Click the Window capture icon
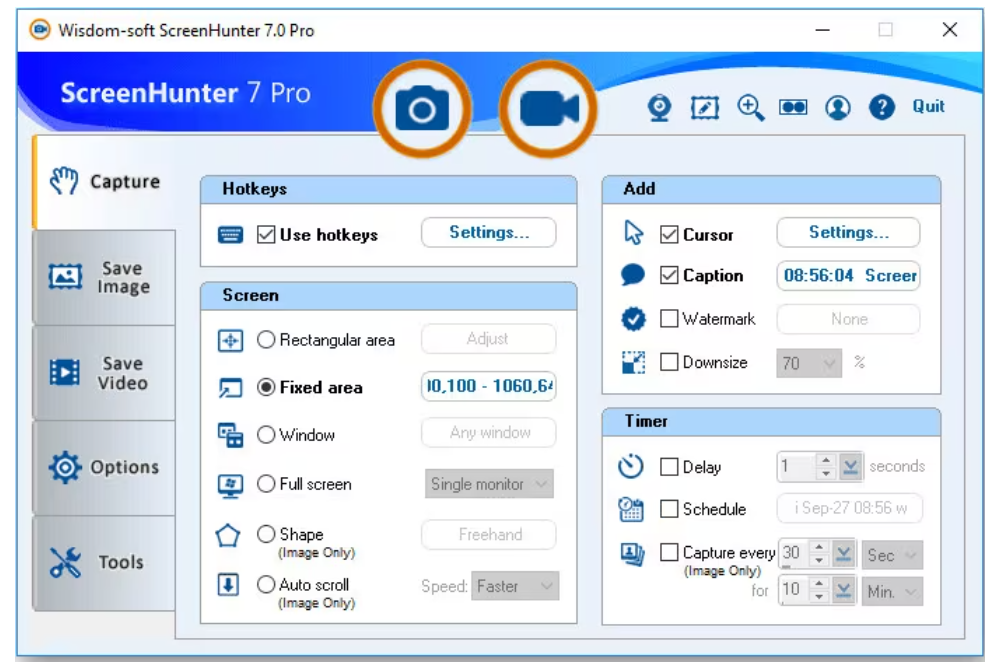The image size is (1002, 669). click(x=230, y=435)
